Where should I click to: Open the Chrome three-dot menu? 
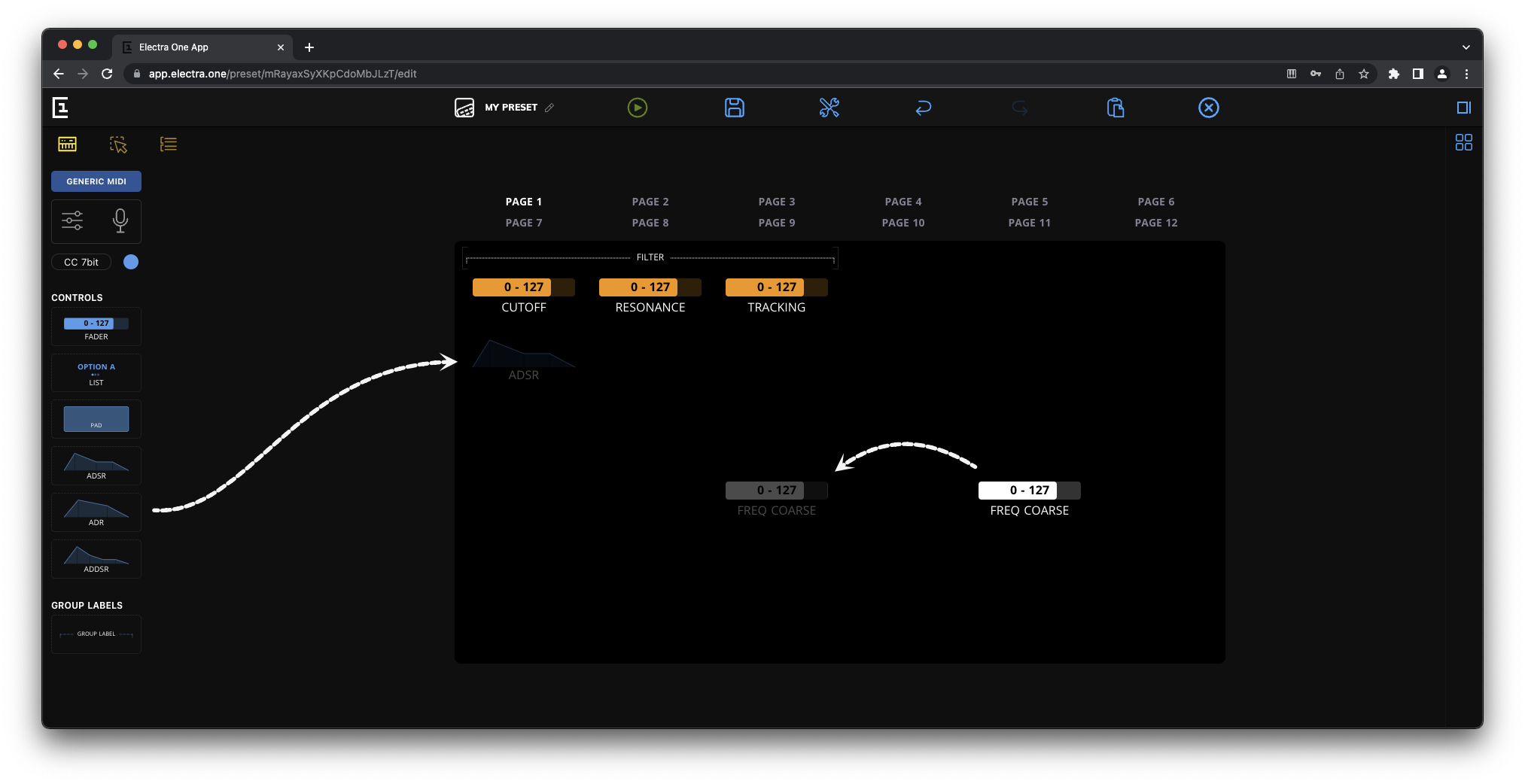pyautogui.click(x=1466, y=74)
